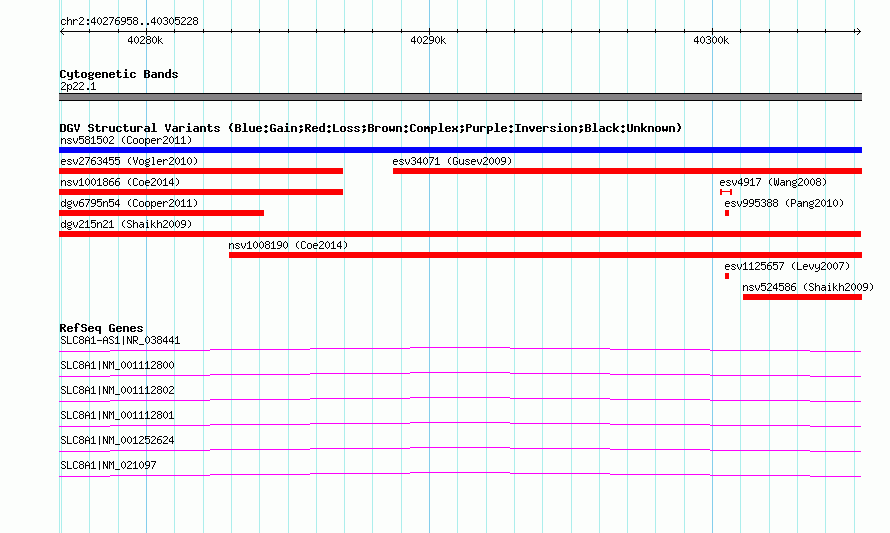Click the small esv4917 variant marker

coord(725,192)
